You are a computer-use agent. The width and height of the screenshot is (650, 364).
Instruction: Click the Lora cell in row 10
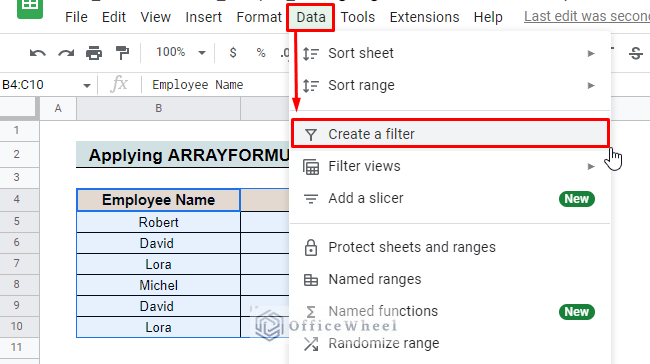(x=158, y=328)
